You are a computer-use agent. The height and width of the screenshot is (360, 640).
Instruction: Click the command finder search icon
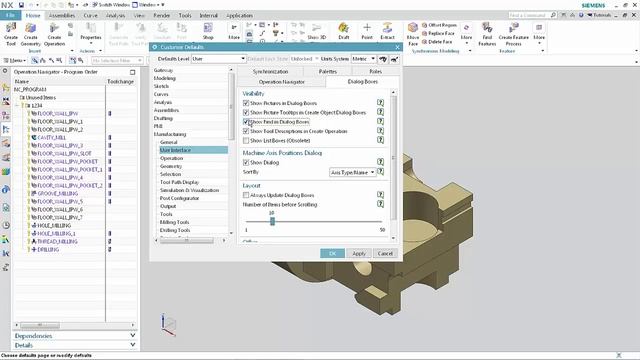(x=553, y=15)
